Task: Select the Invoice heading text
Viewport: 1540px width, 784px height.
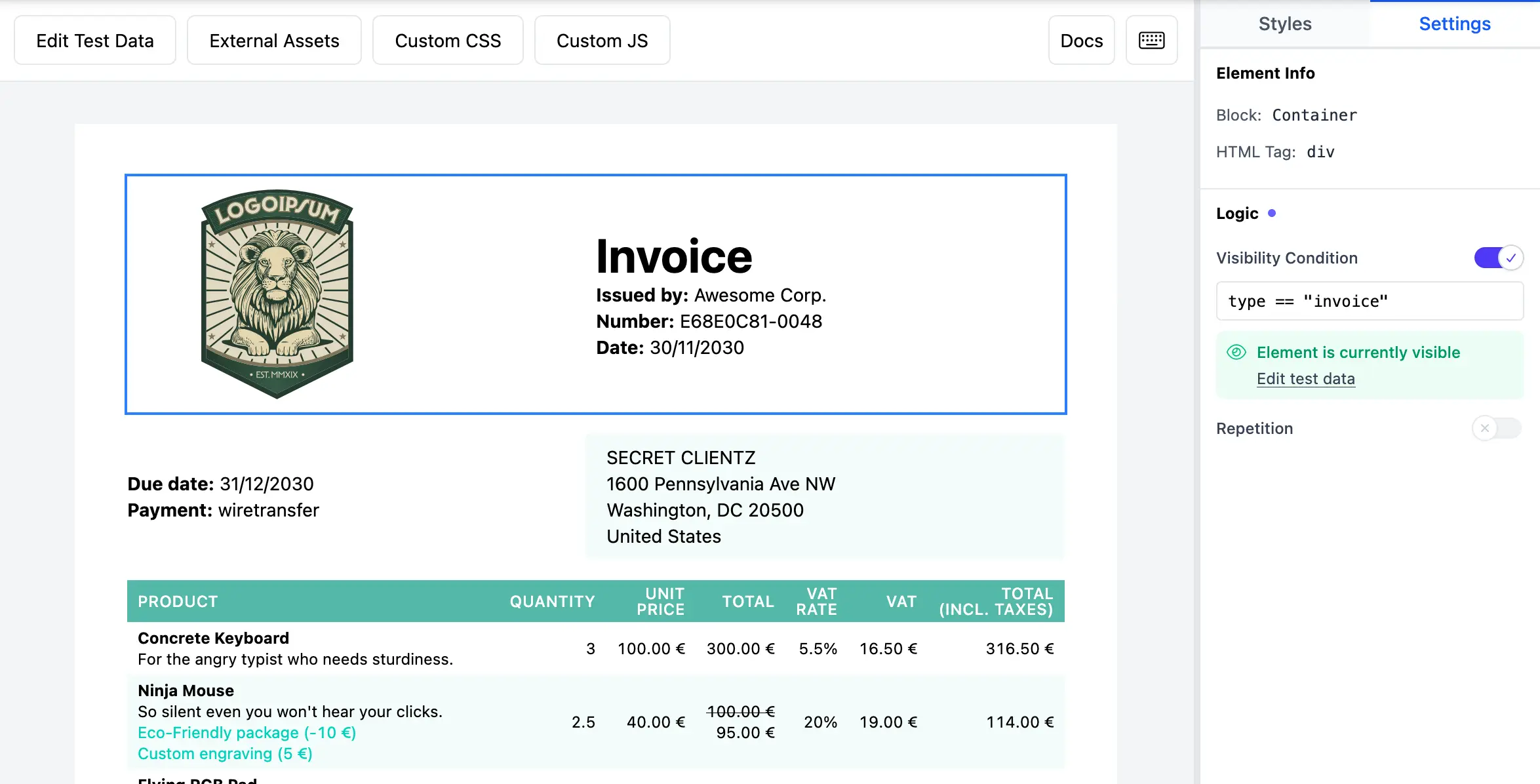Action: (674, 256)
